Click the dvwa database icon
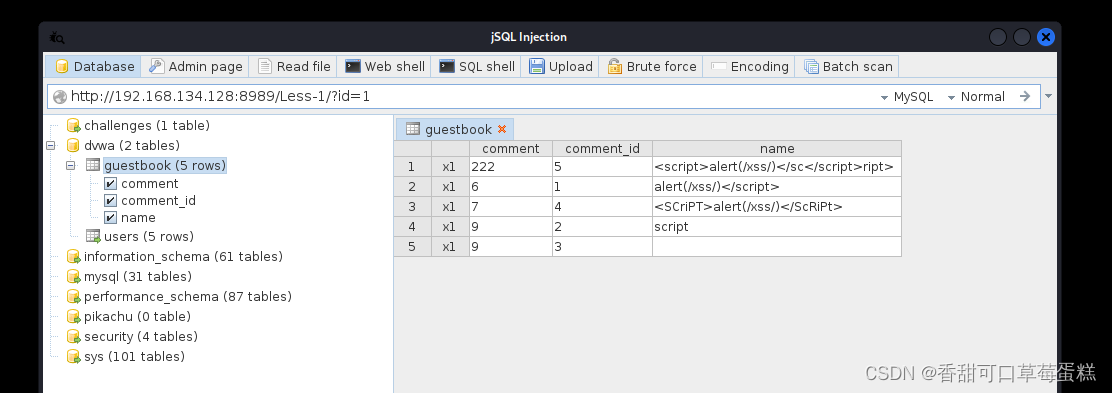 [73, 146]
